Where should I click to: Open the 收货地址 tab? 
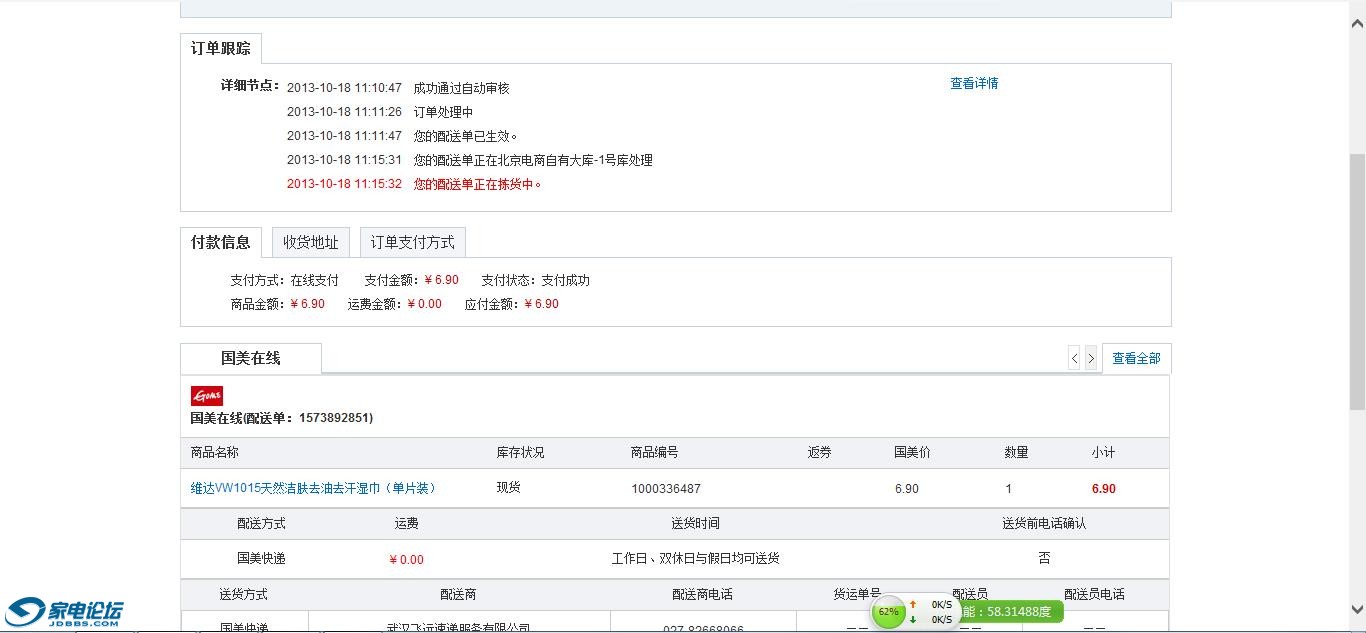[311, 242]
